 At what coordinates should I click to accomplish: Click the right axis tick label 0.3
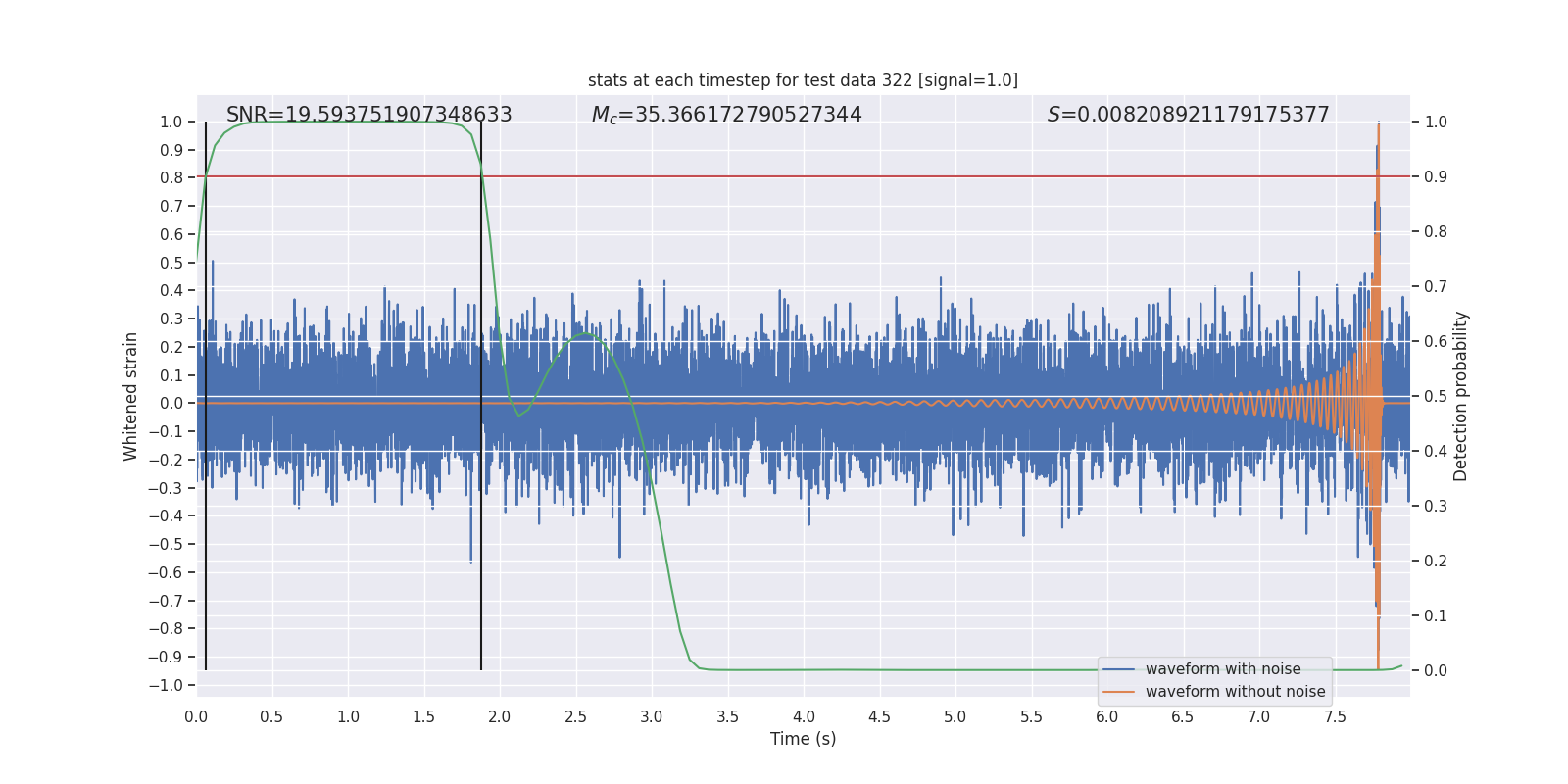coord(1436,507)
